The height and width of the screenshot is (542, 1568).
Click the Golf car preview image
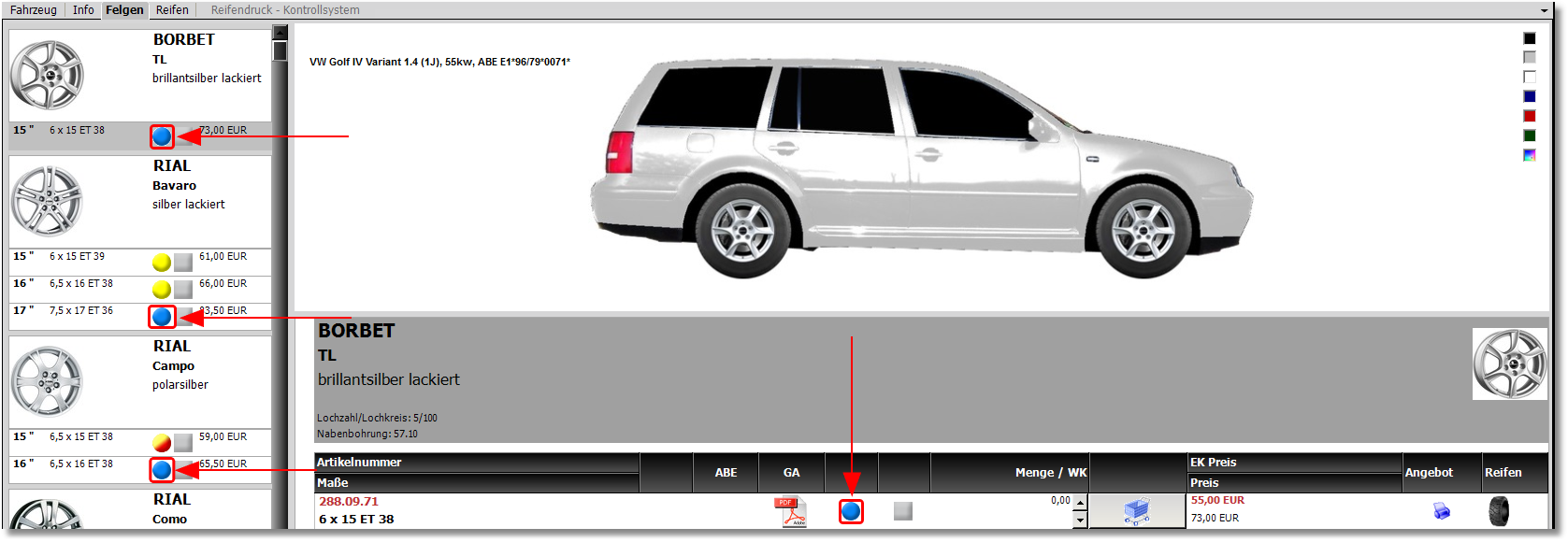pos(921,168)
